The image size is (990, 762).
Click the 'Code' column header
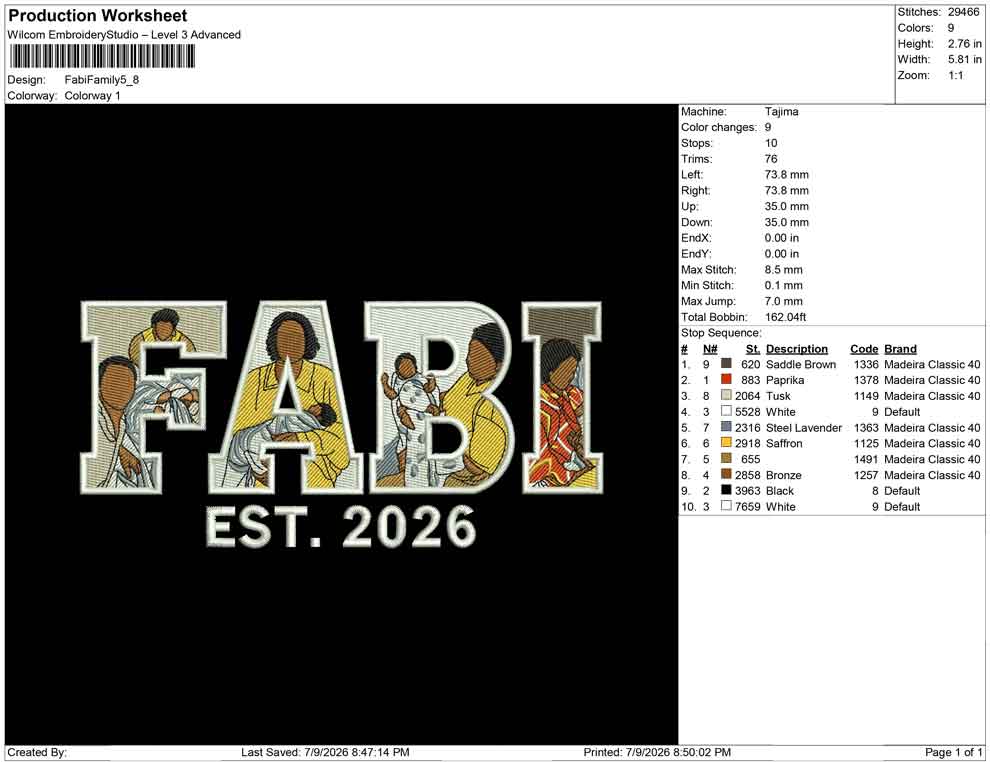(864, 348)
